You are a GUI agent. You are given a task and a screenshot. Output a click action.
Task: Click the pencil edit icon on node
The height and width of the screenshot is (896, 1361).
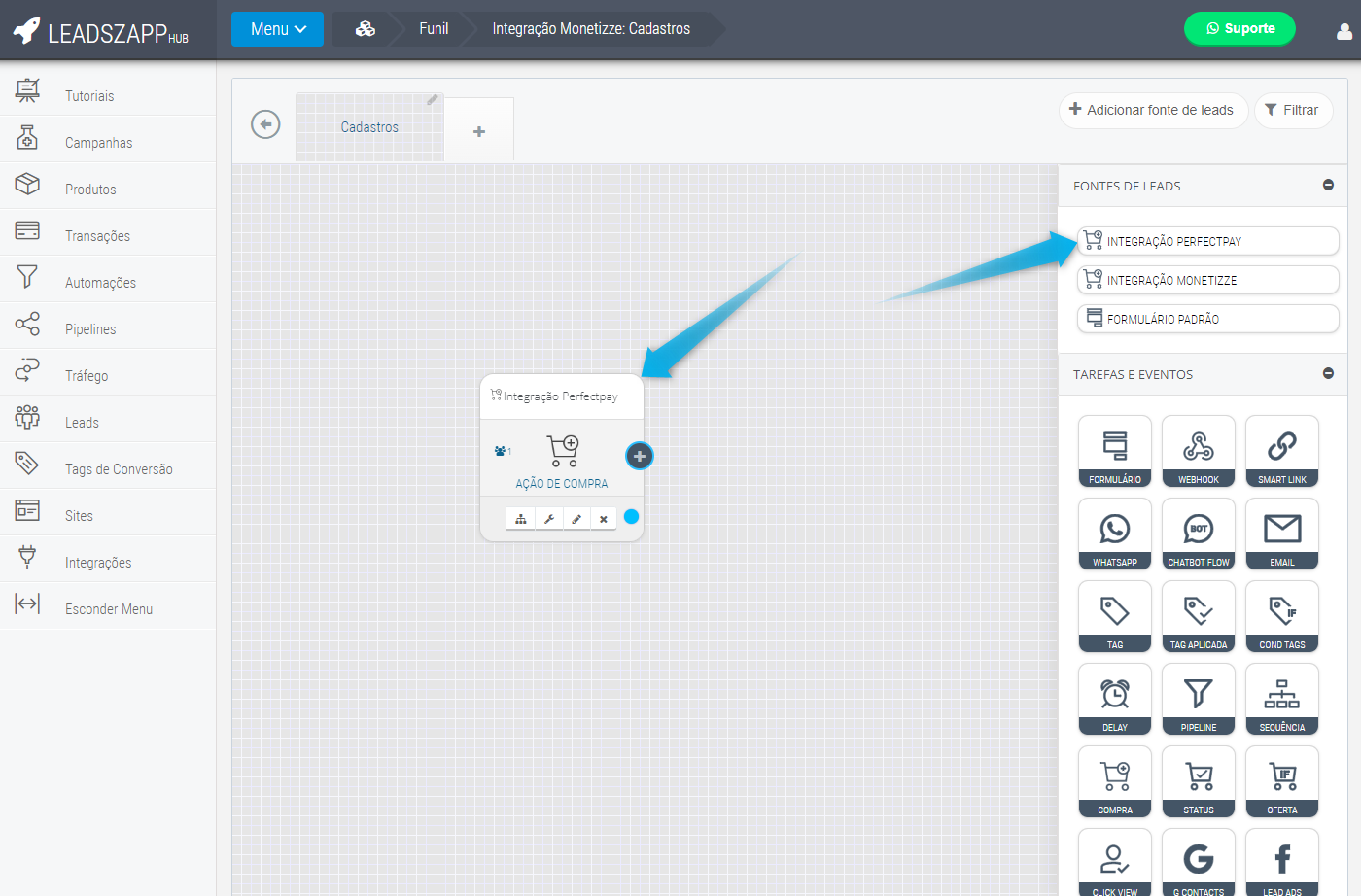[576, 519]
